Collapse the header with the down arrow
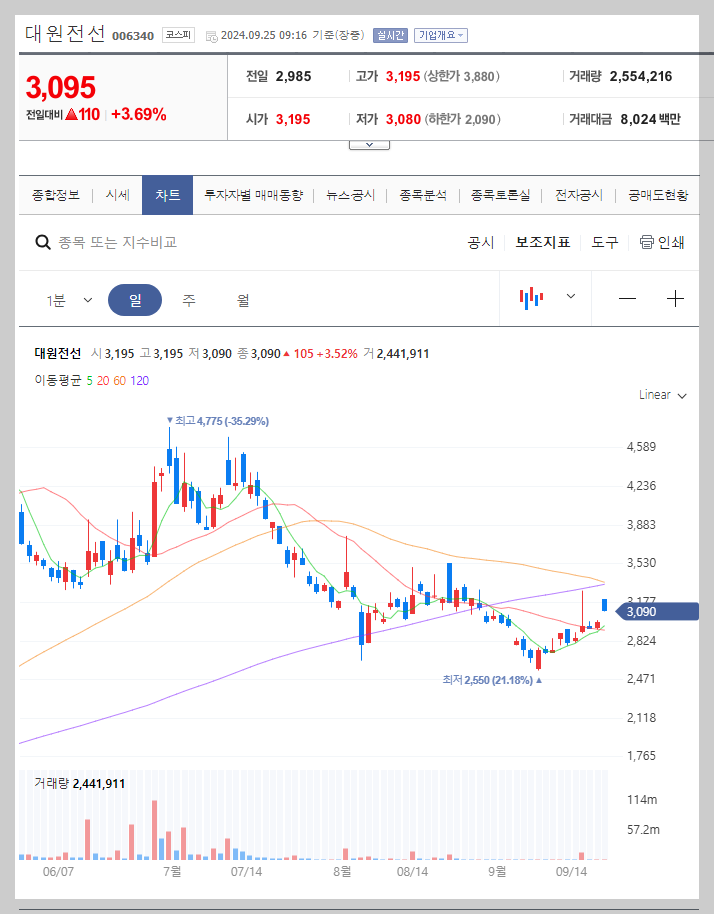Viewport: 714px width, 914px height. click(x=369, y=142)
